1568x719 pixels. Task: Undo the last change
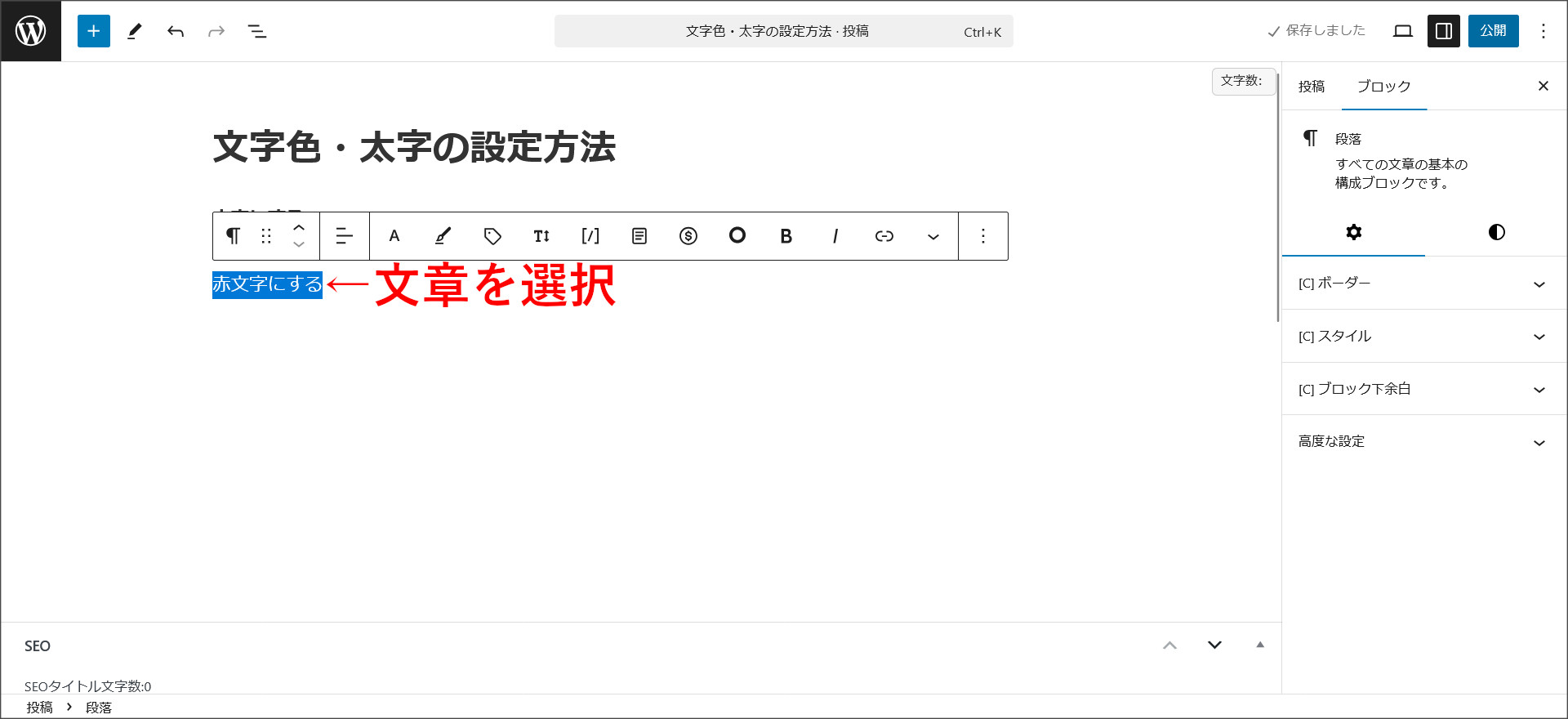coord(176,31)
